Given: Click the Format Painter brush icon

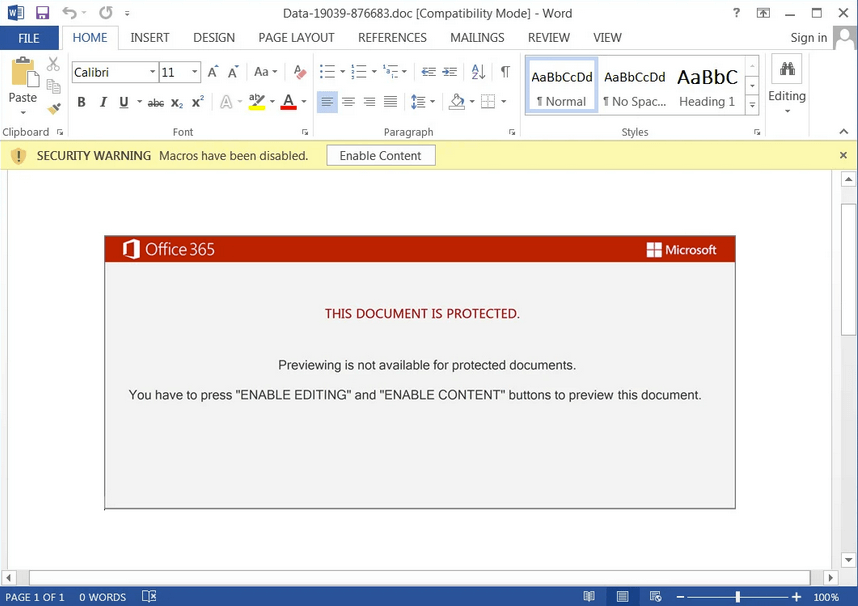Looking at the screenshot, I should pyautogui.click(x=54, y=108).
